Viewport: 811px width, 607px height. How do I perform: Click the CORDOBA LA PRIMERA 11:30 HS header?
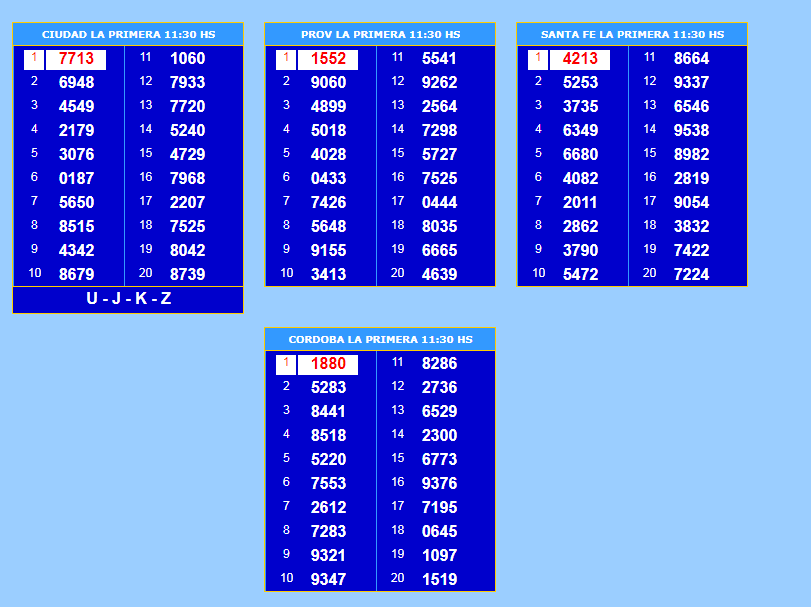380,339
